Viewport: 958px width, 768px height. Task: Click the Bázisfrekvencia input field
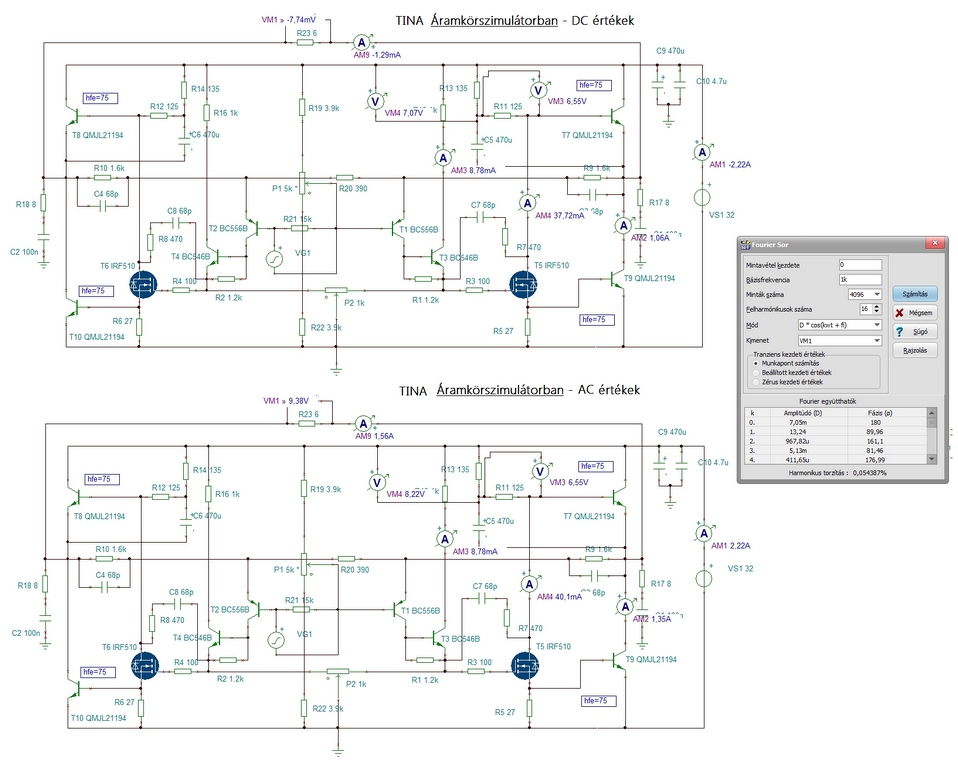pos(860,280)
